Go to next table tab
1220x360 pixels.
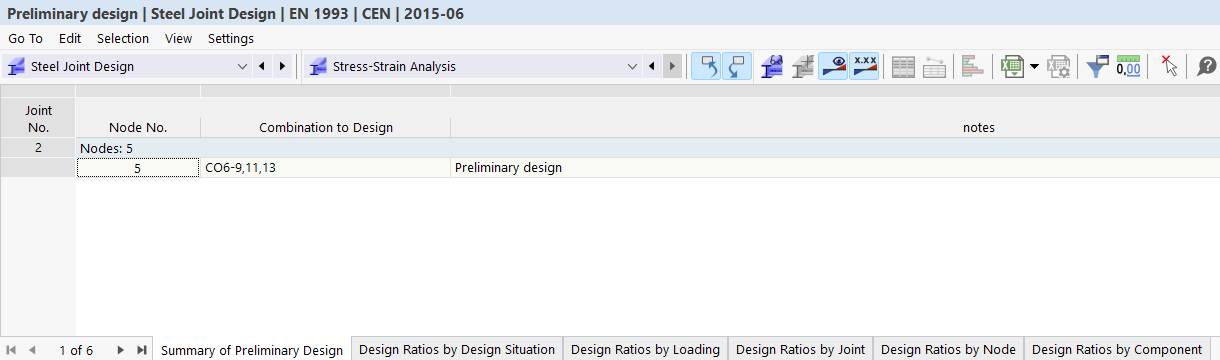[x=121, y=350]
